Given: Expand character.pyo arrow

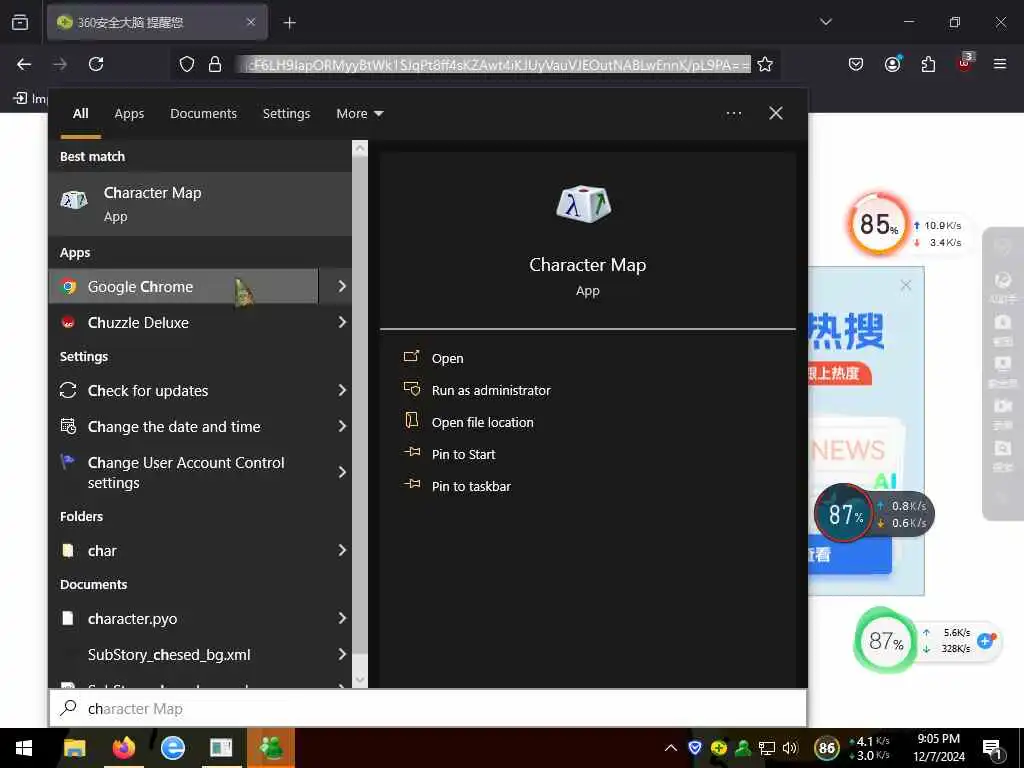Looking at the screenshot, I should 342,618.
